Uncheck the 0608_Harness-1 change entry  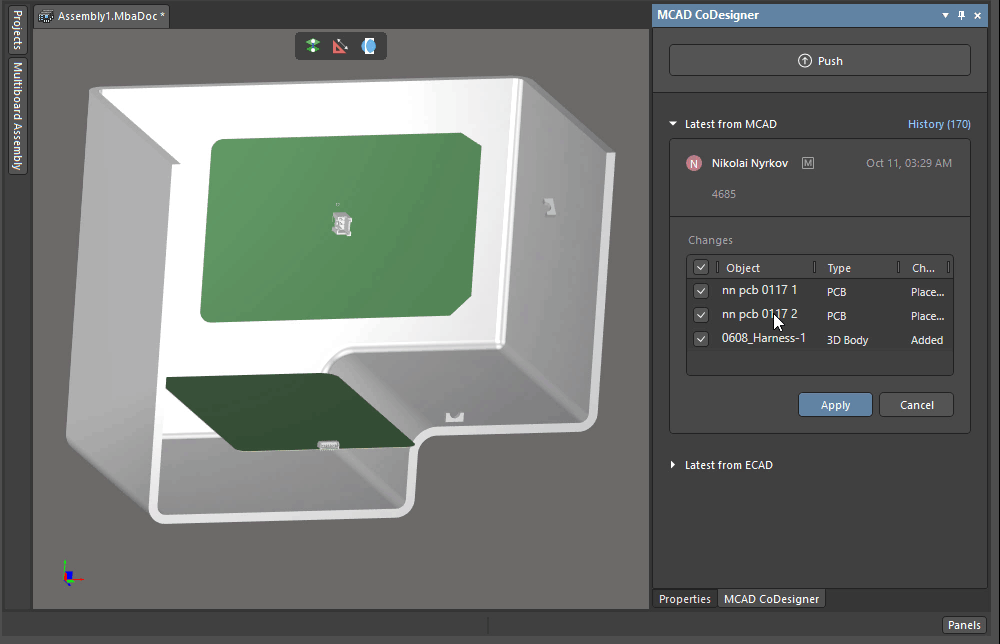point(701,338)
